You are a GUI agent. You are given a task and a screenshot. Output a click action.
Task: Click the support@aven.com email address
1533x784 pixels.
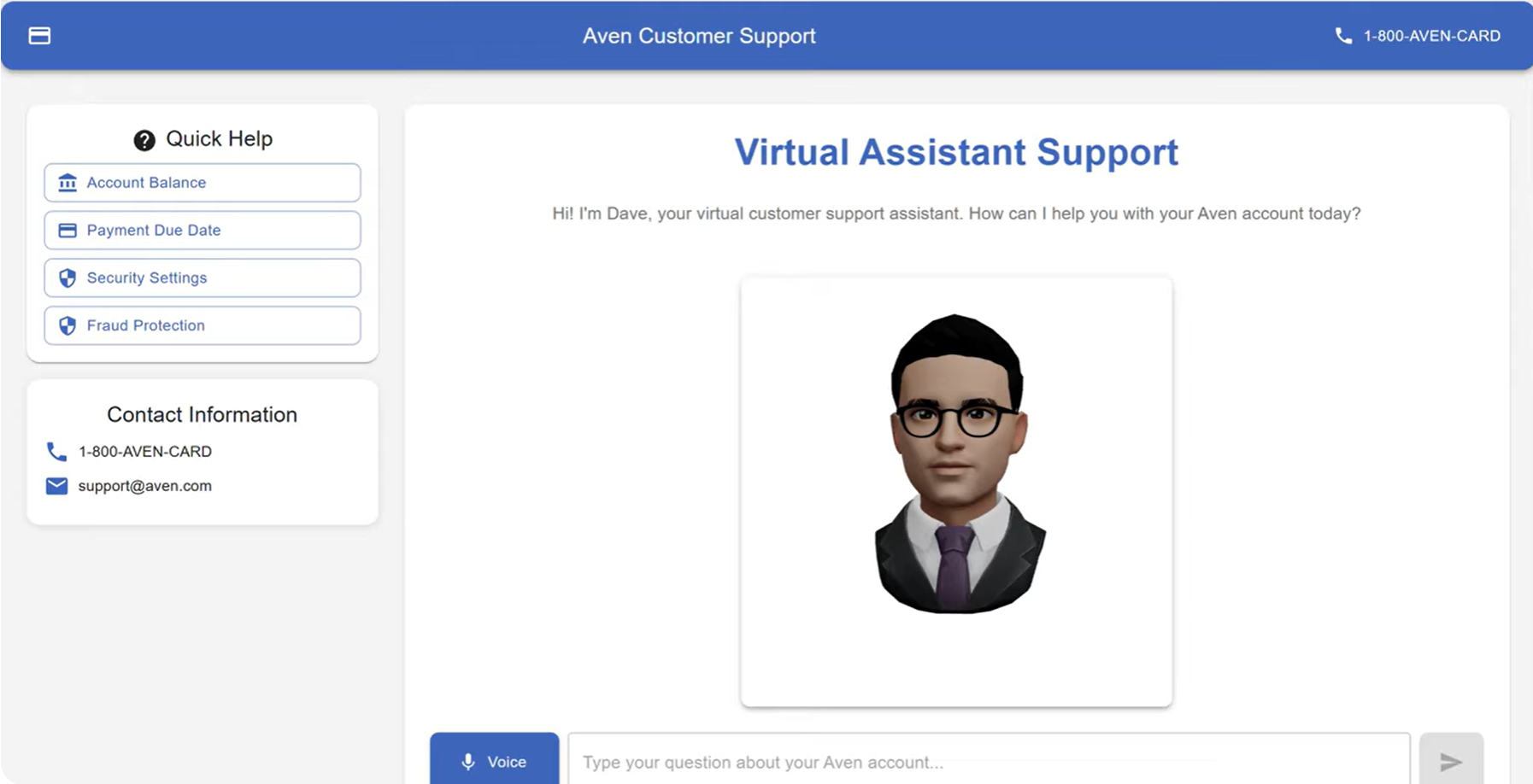pos(144,486)
